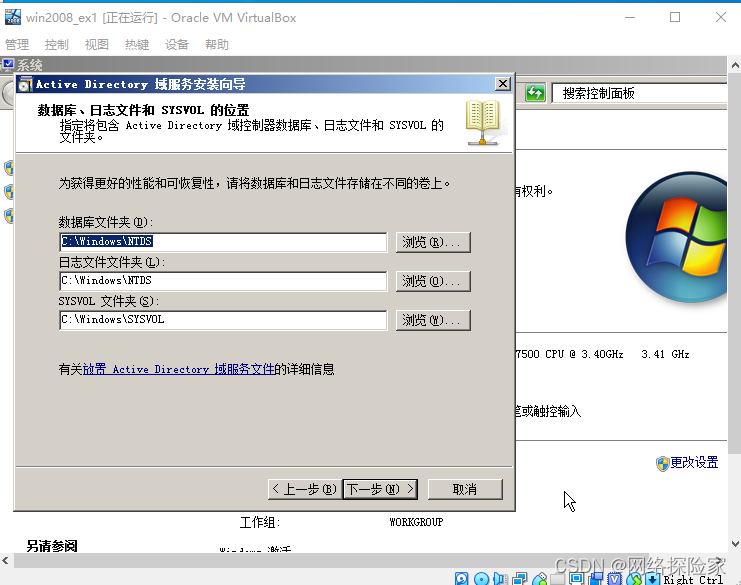
Task: Click the 更改设置 link in System window
Action: tap(694, 462)
